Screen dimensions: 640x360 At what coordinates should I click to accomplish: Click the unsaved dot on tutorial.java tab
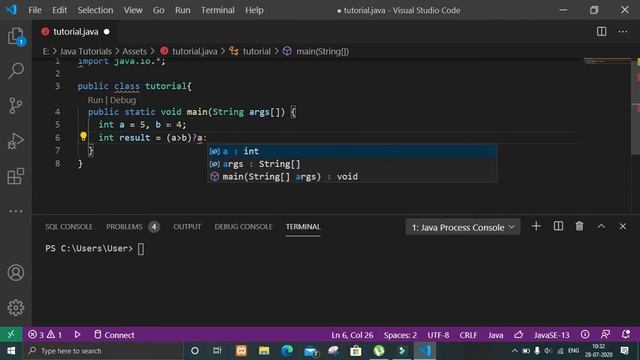coord(107,32)
